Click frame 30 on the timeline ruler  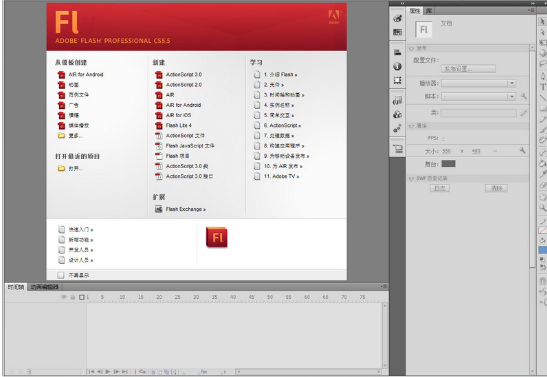[x=196, y=297]
